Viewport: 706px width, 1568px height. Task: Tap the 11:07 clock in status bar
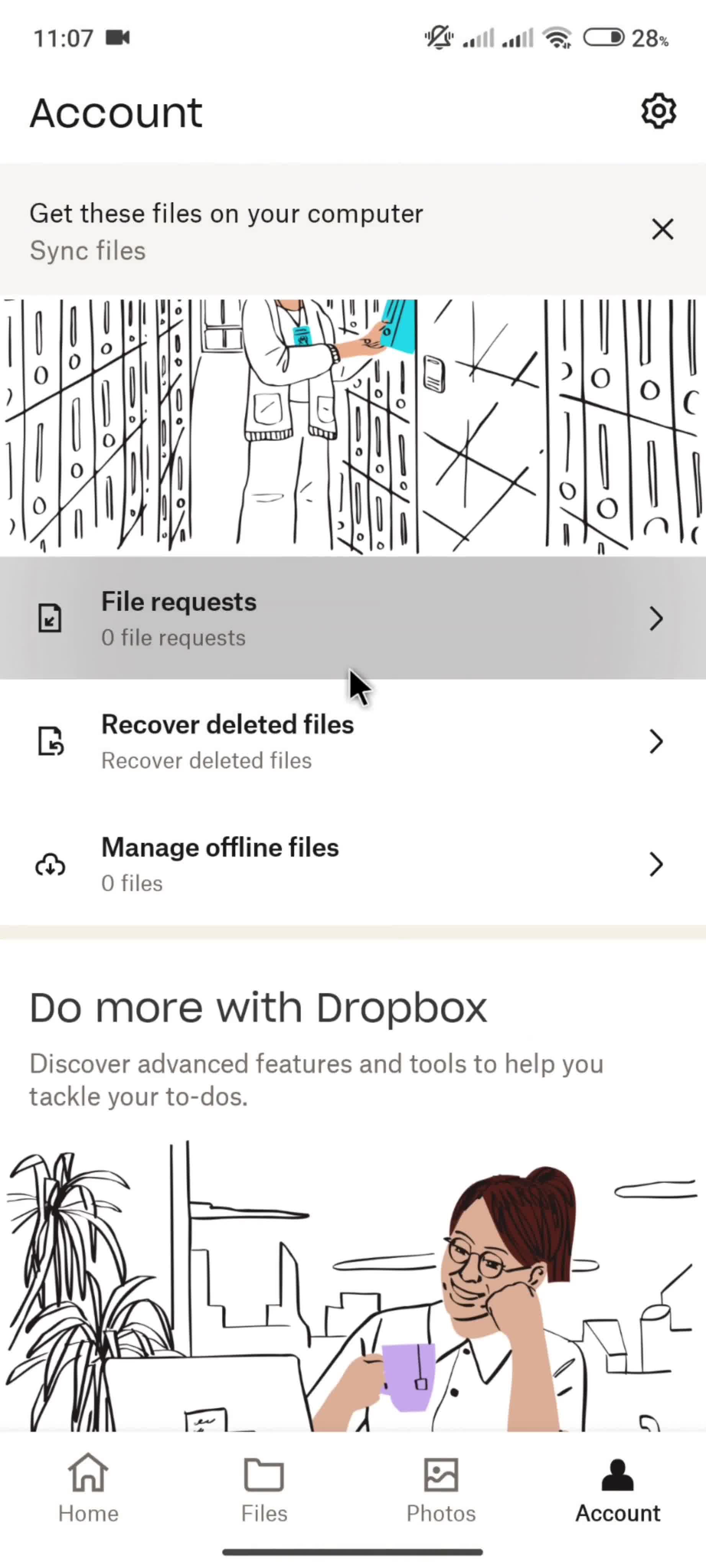point(63,38)
